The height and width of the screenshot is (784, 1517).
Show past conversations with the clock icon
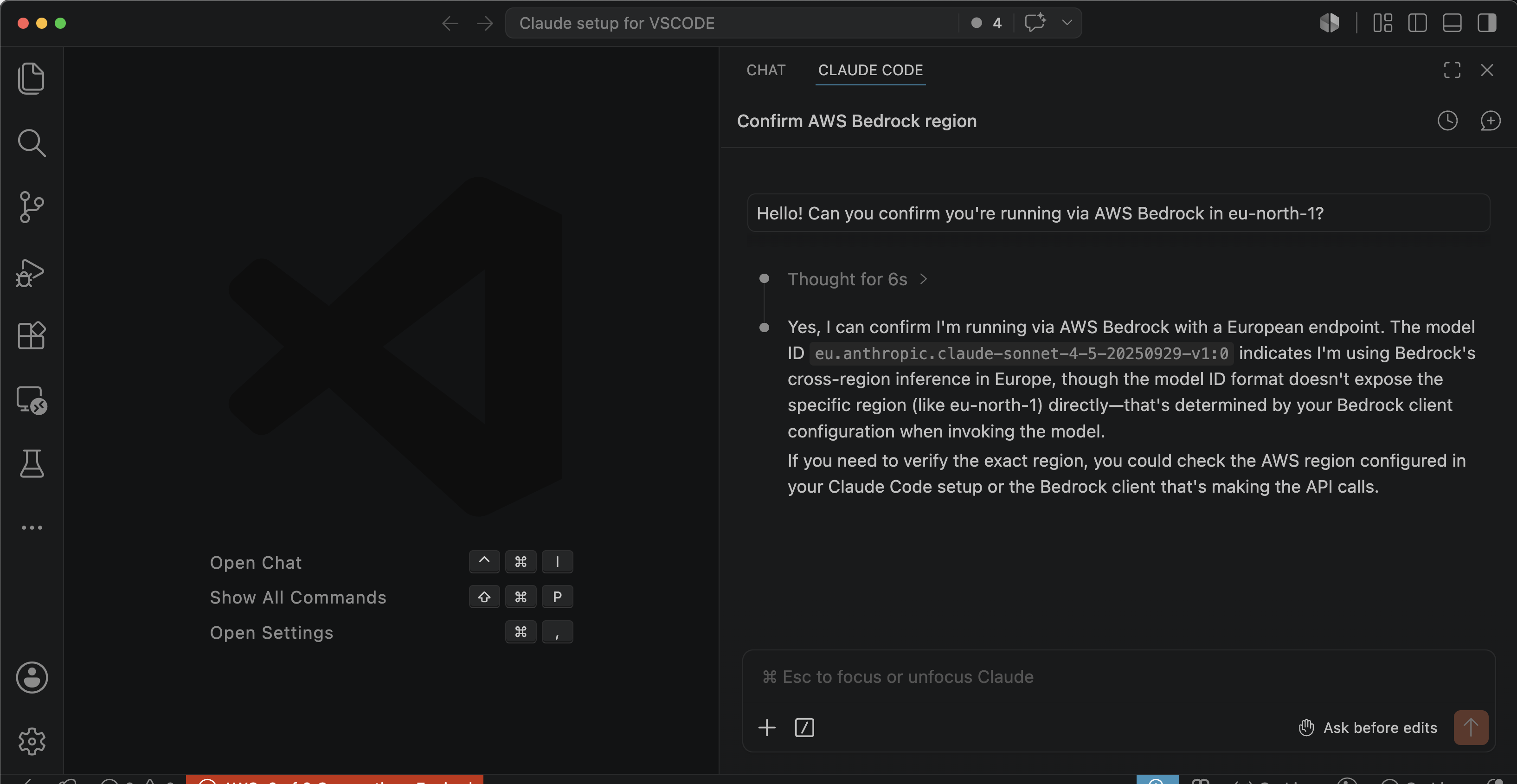1447,121
